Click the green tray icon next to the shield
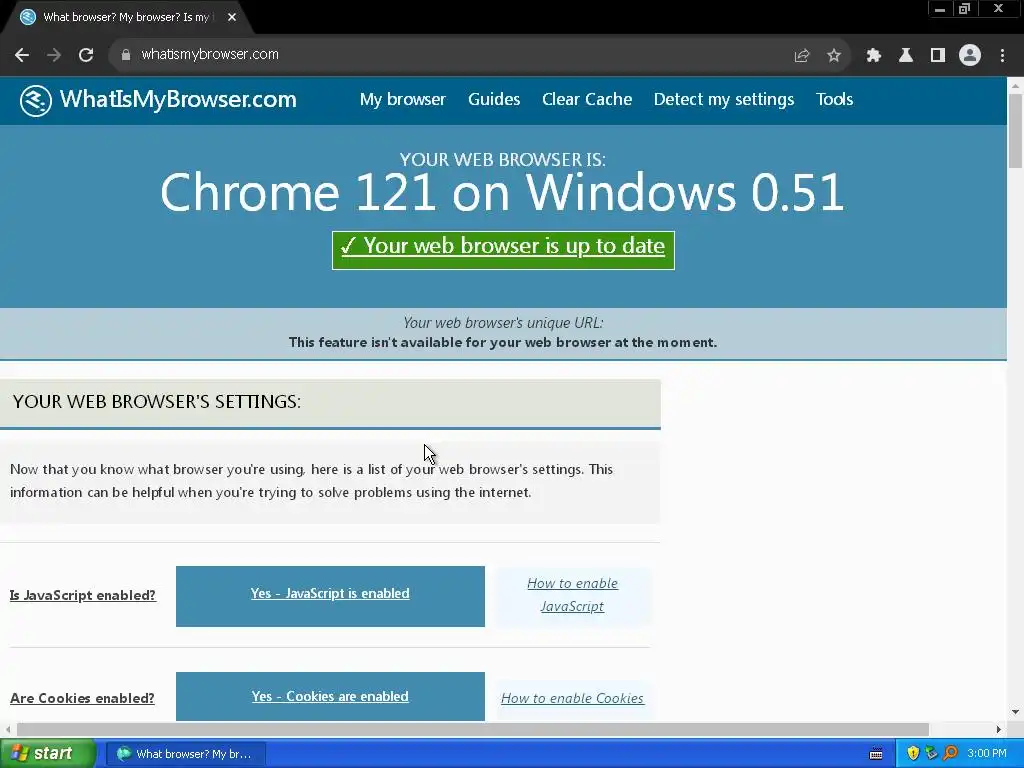 (931, 754)
